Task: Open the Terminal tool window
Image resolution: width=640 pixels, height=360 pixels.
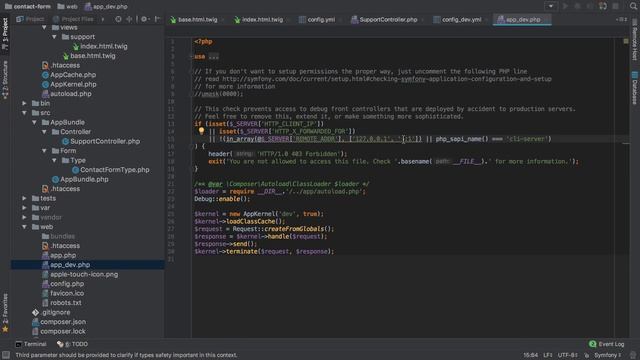Action: click(x=31, y=344)
